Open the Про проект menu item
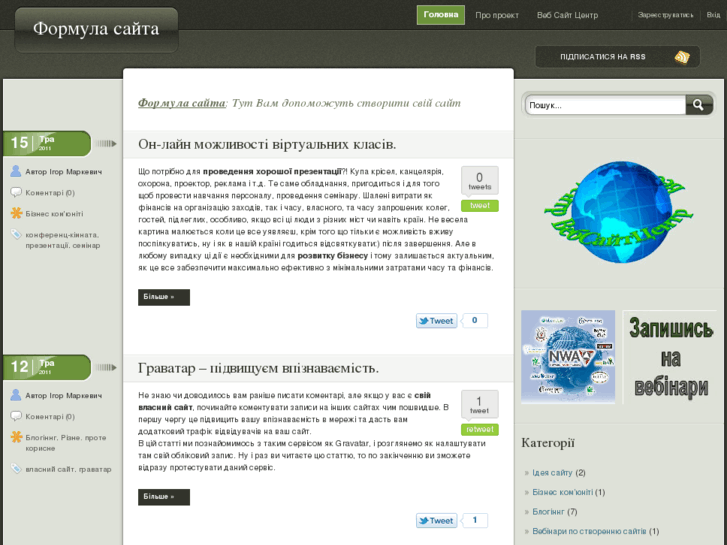 click(x=497, y=15)
